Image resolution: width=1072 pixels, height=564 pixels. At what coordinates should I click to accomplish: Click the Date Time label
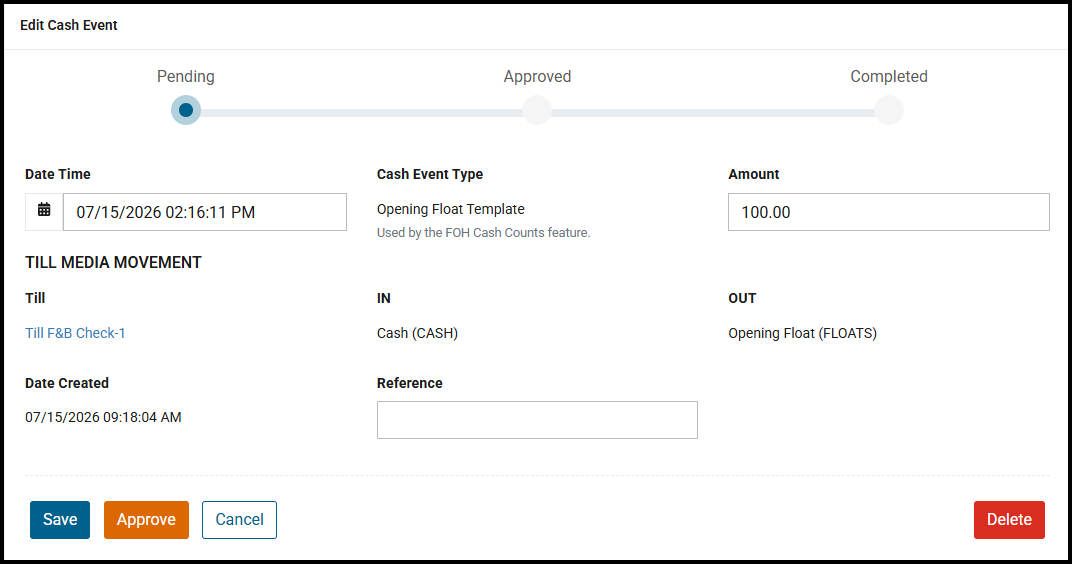[58, 174]
